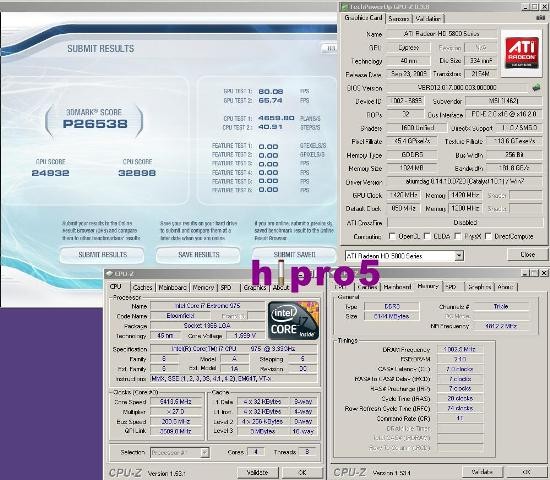Screen dimensions: 550x480
Task: Click the CPU score value 32898
Action: [137, 173]
